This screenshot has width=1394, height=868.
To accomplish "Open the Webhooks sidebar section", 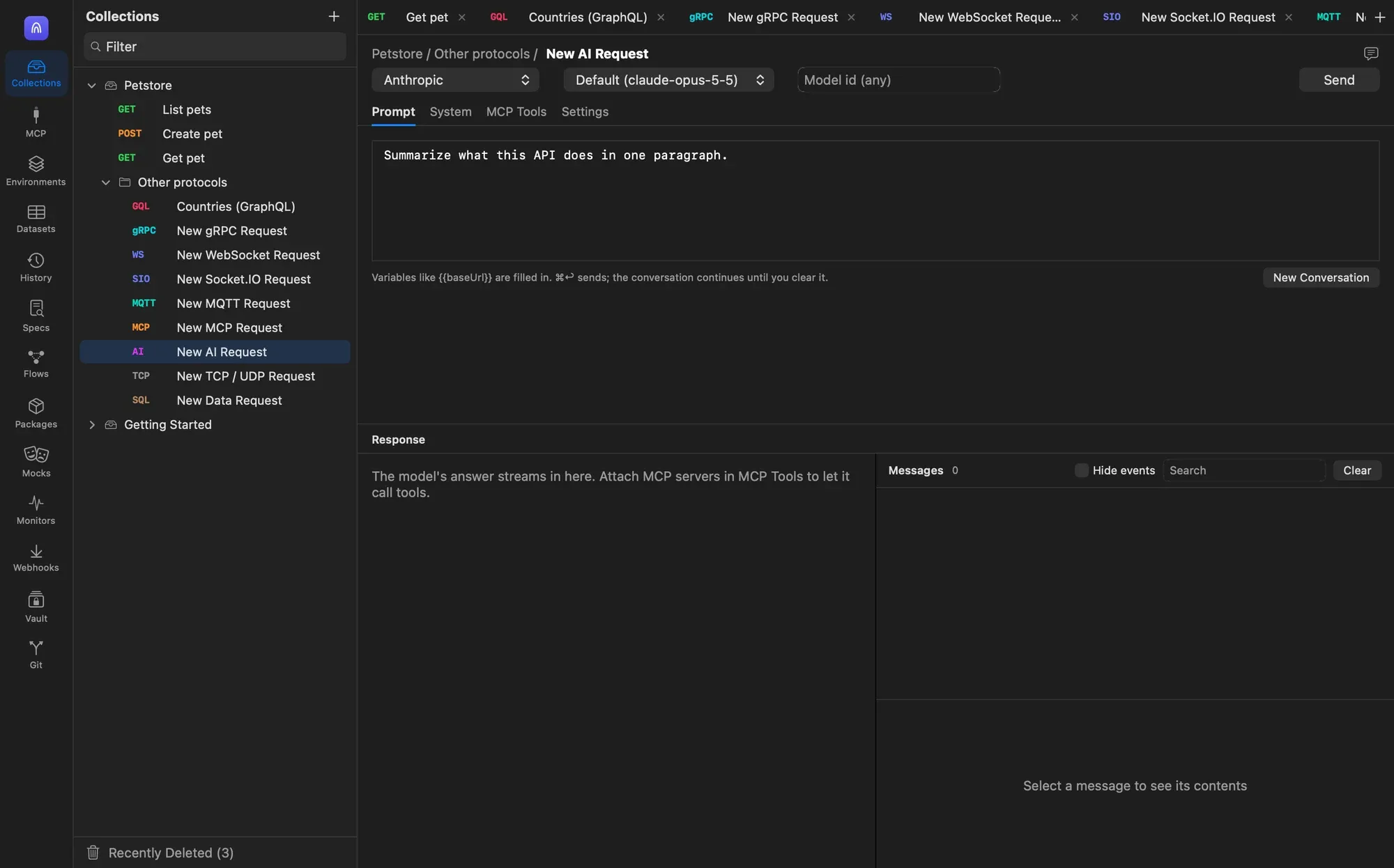I will pos(36,558).
